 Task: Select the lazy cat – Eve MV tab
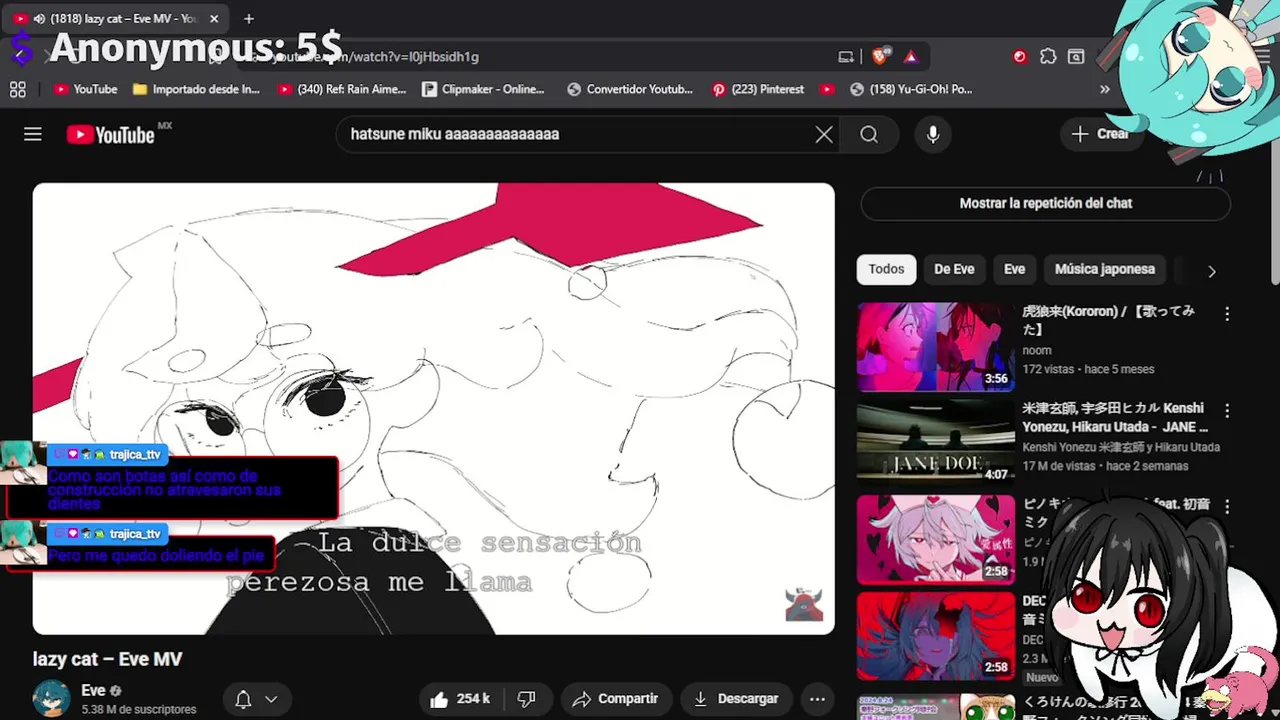click(115, 18)
